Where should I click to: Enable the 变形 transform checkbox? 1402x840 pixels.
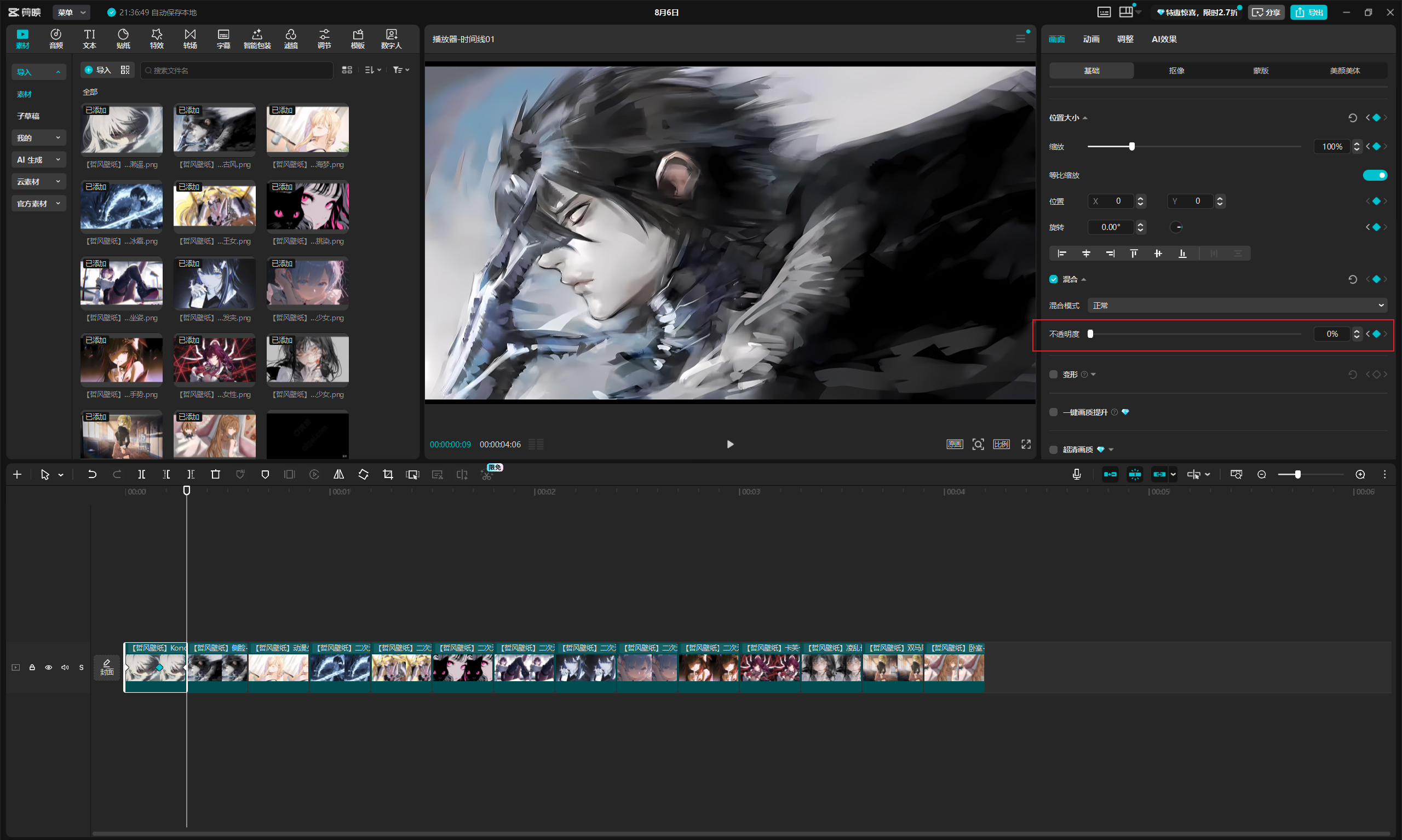pos(1053,374)
